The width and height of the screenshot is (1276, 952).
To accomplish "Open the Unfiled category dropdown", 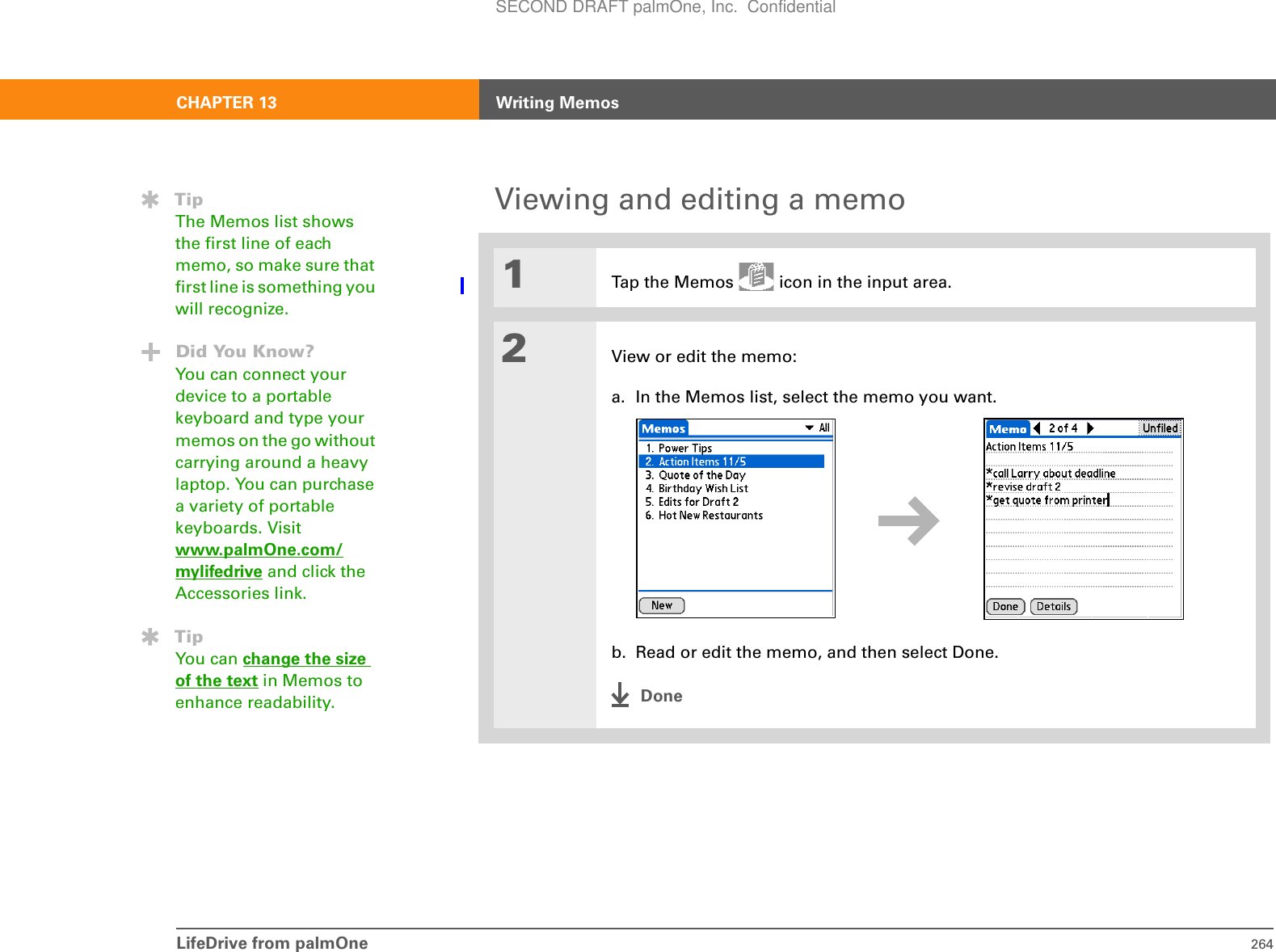I will pos(1160,428).
